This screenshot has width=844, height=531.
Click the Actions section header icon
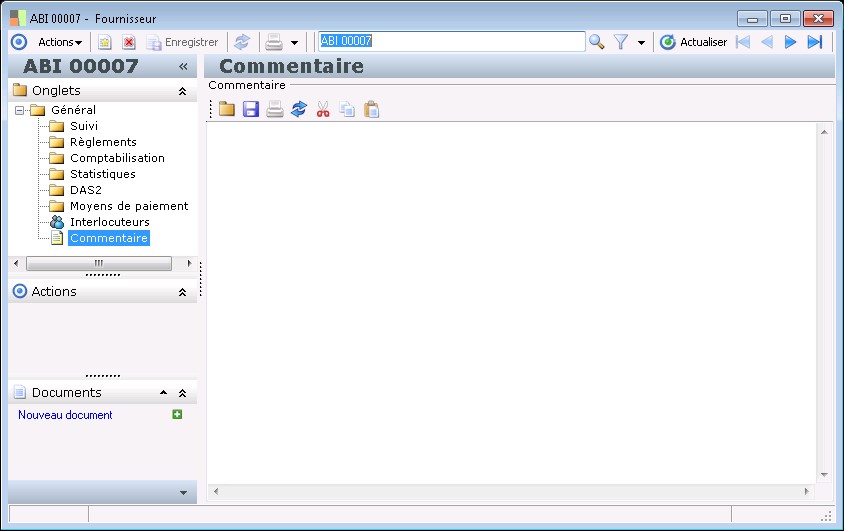coord(20,291)
